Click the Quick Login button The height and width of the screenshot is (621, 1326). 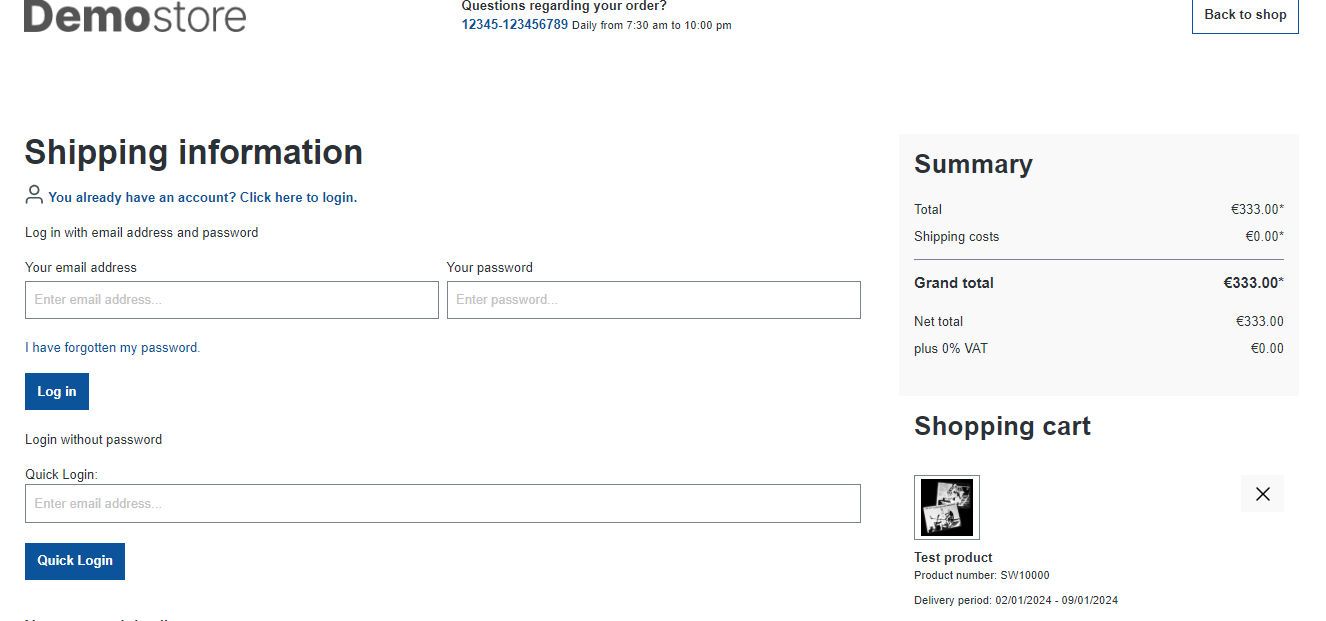75,561
